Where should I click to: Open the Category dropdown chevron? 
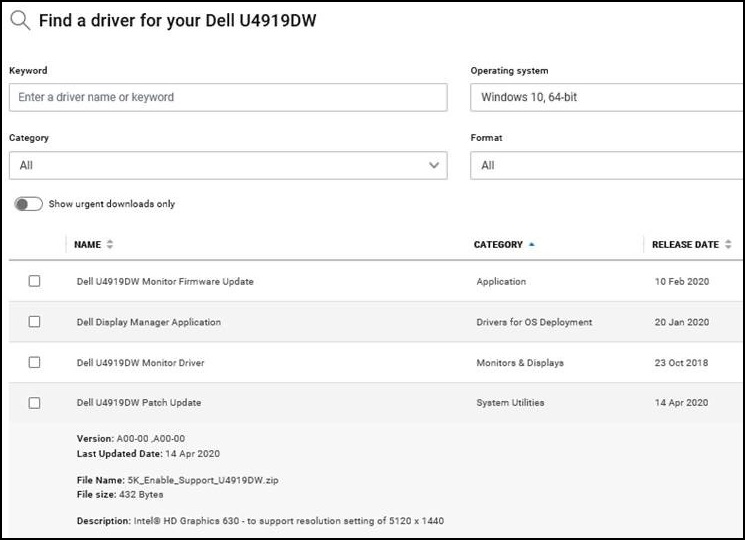(x=434, y=165)
